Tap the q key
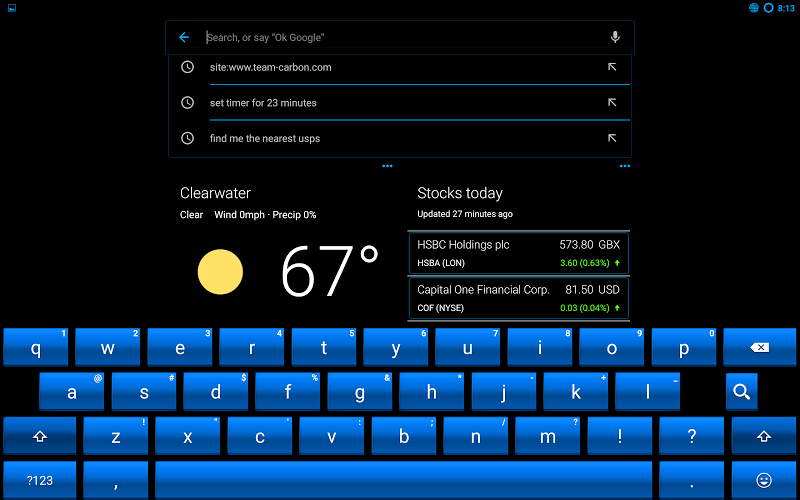 point(36,347)
